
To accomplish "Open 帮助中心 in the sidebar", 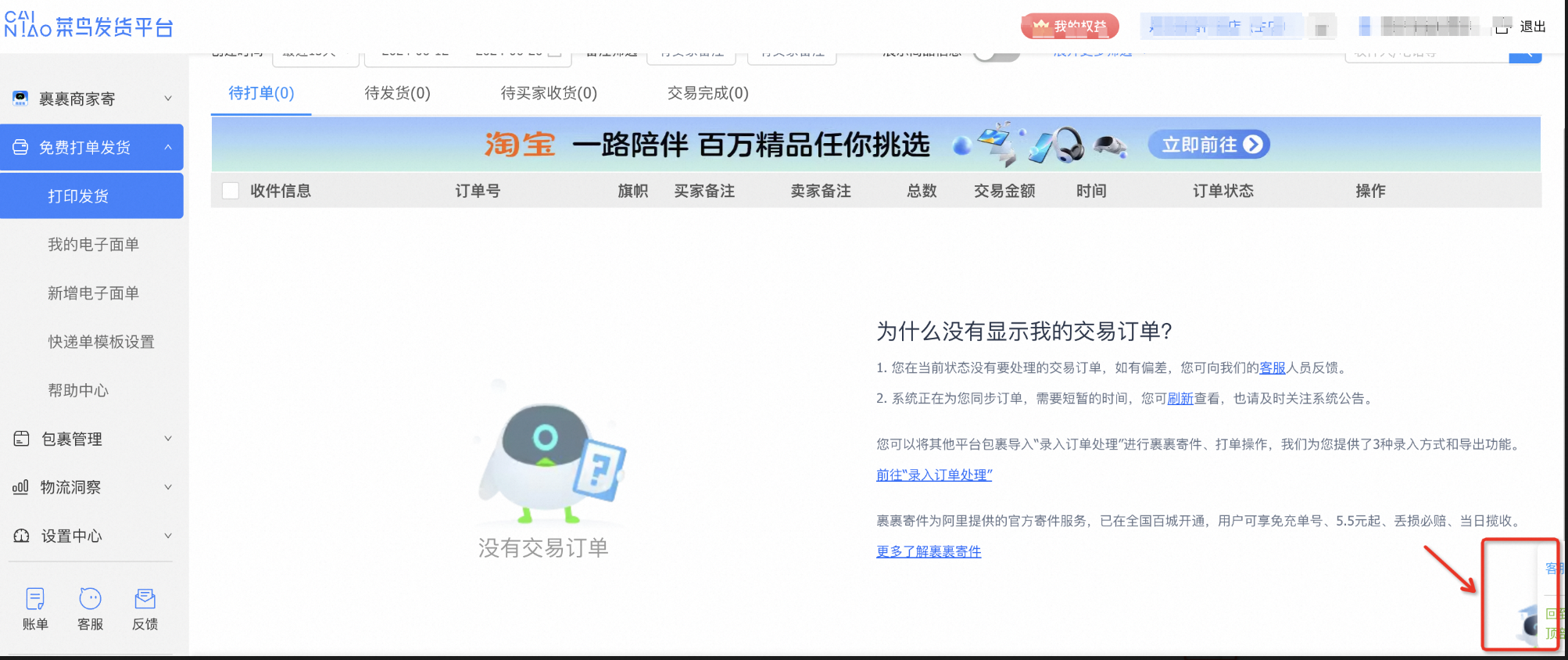I will point(78,390).
